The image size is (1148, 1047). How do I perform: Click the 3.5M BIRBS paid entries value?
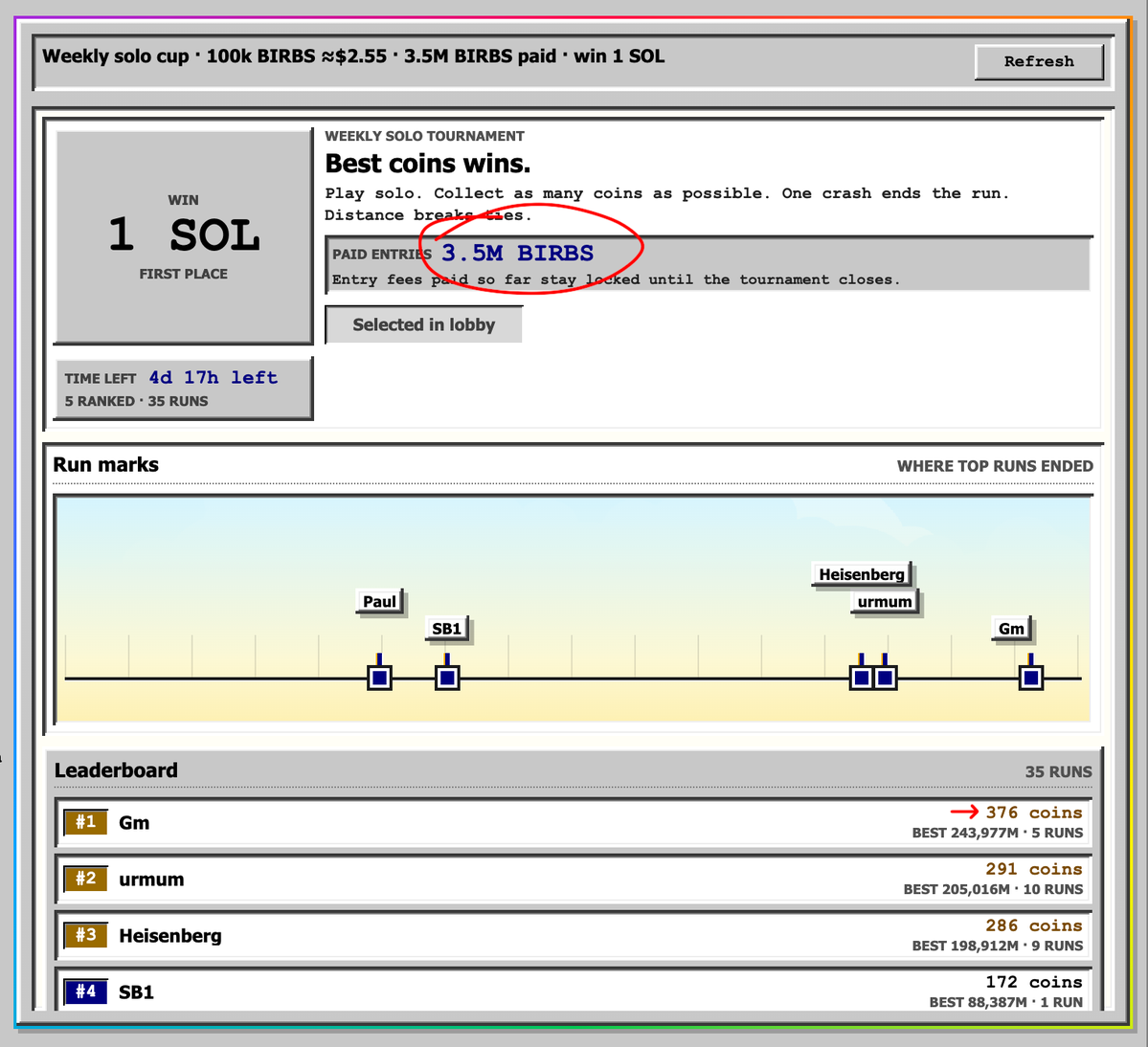[x=517, y=254]
